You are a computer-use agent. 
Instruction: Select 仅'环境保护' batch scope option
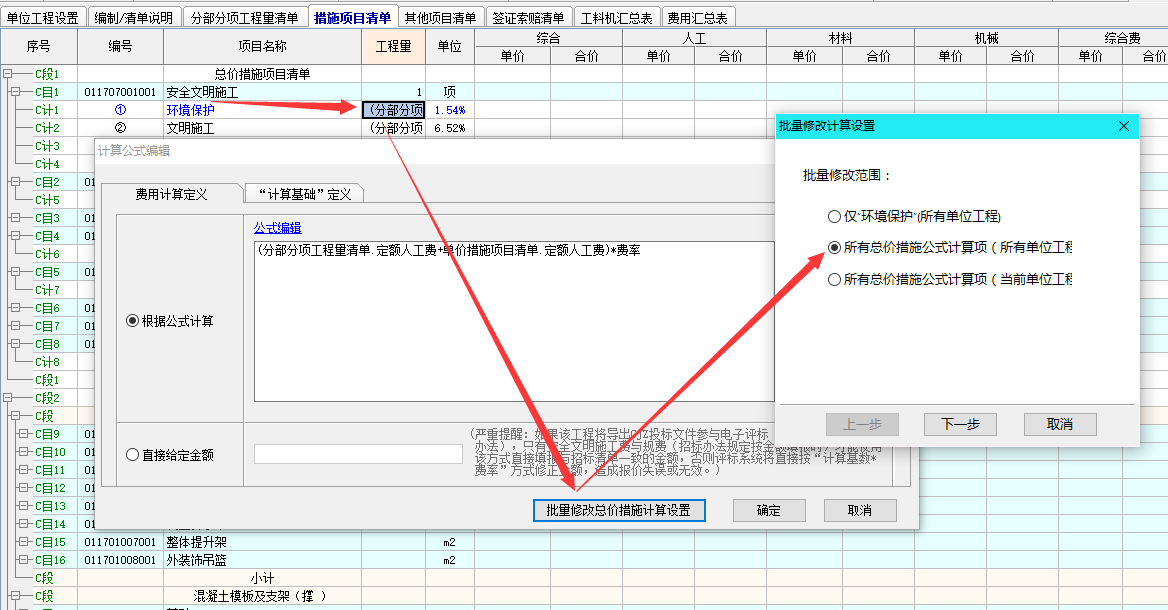[x=834, y=216]
